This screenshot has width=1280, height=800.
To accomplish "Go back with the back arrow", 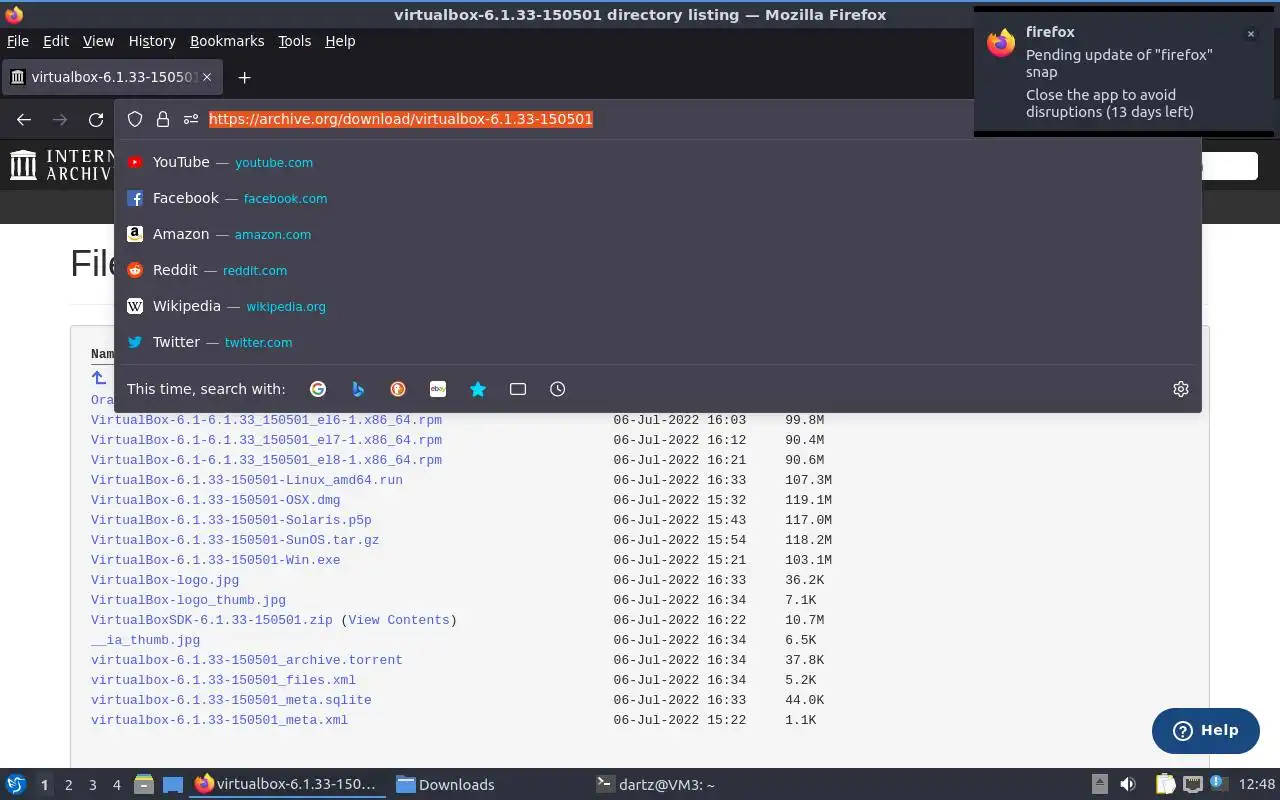I will [24, 119].
